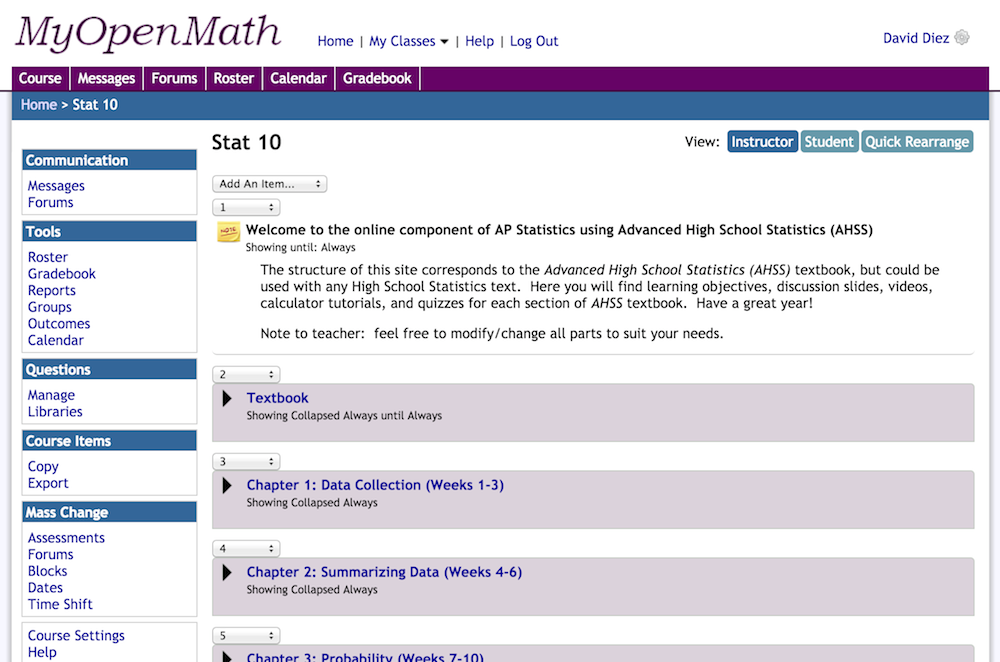Click the Stat 10 page heading
Screen dimensions: 1000x662
click(246, 142)
